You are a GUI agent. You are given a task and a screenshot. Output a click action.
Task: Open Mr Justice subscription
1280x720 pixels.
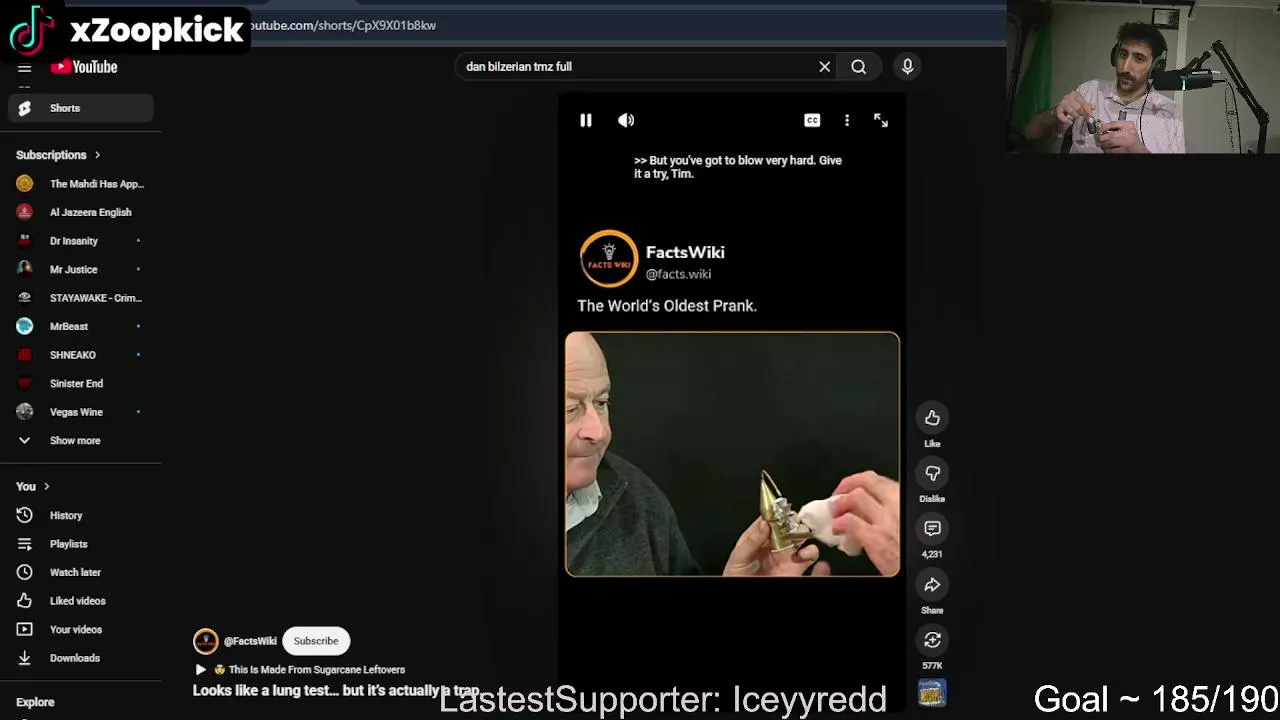point(80,269)
